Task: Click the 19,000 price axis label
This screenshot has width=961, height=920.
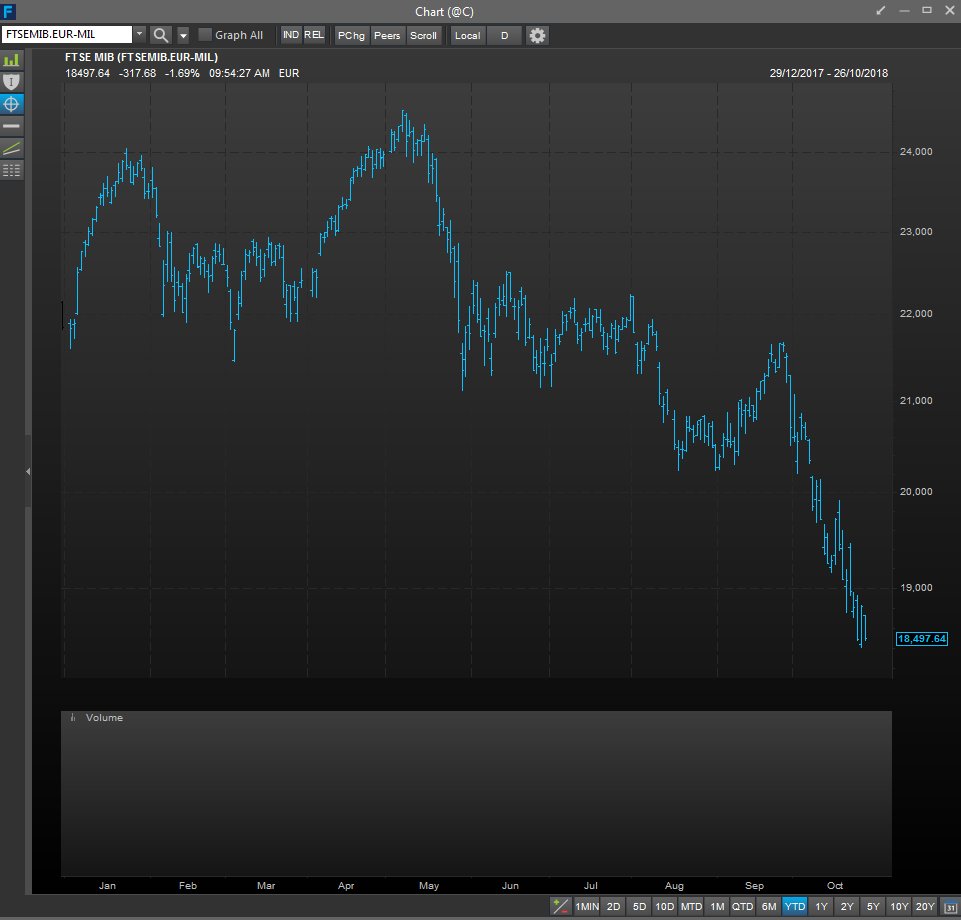Action: (916, 587)
